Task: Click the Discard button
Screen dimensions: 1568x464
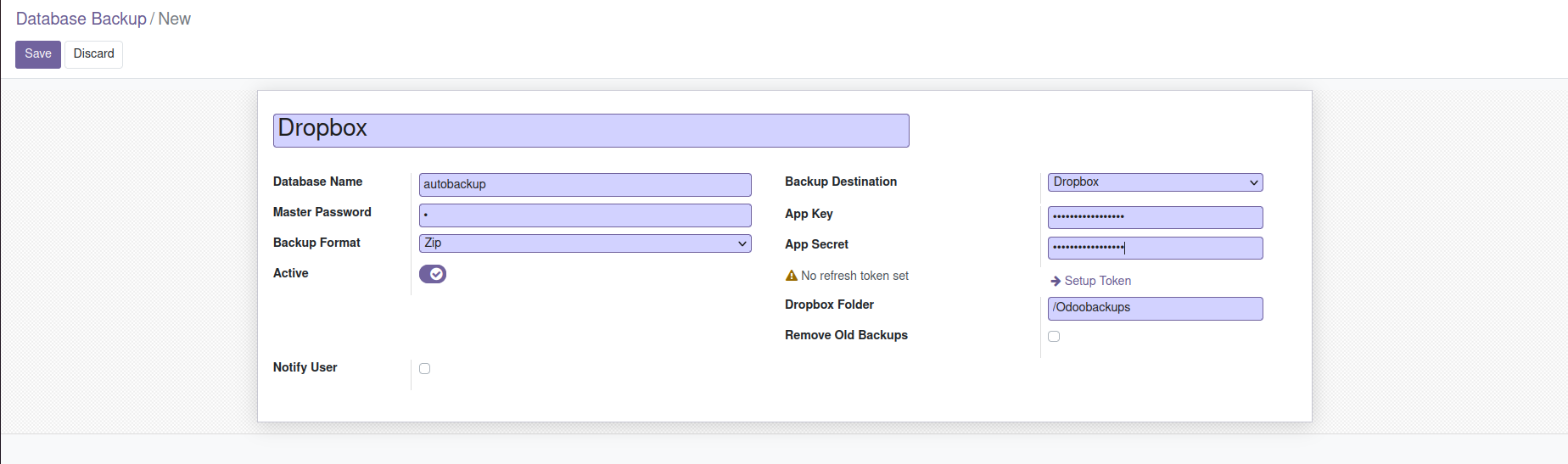Action: click(x=93, y=54)
